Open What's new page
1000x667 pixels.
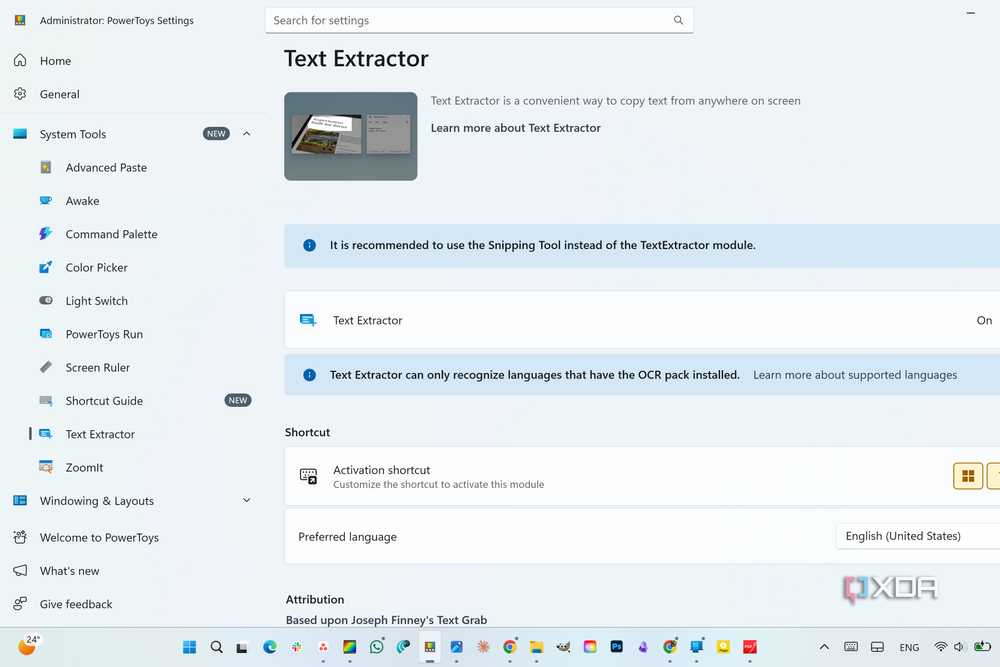click(x=69, y=571)
